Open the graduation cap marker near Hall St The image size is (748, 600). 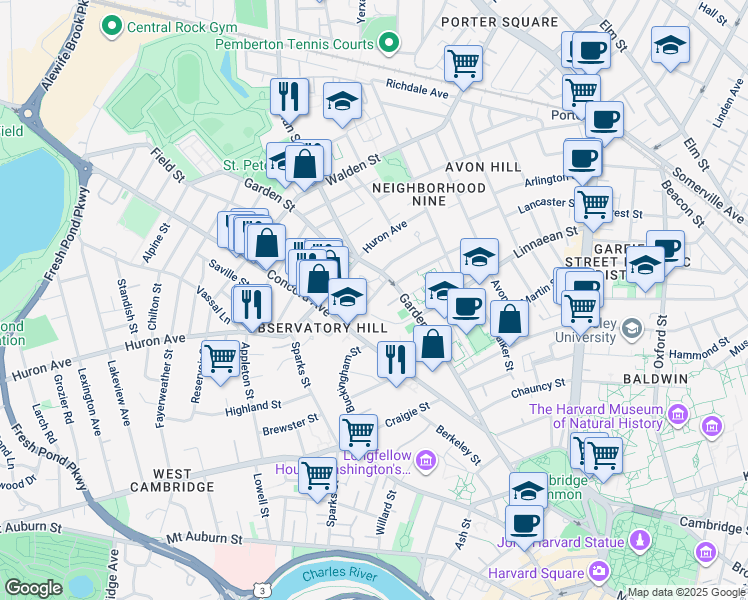click(x=670, y=47)
